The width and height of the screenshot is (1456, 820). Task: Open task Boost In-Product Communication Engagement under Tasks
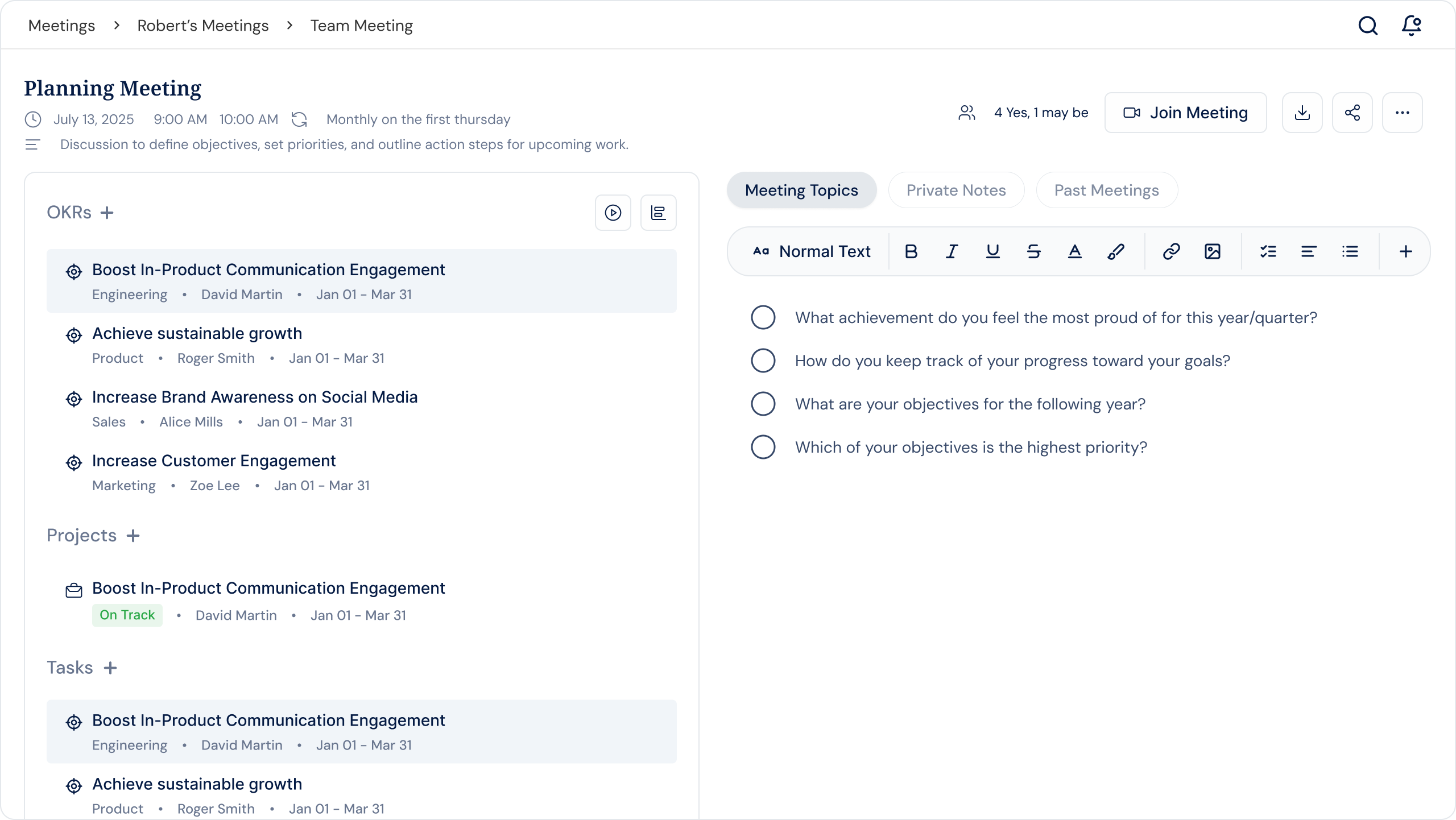pyautogui.click(x=362, y=731)
